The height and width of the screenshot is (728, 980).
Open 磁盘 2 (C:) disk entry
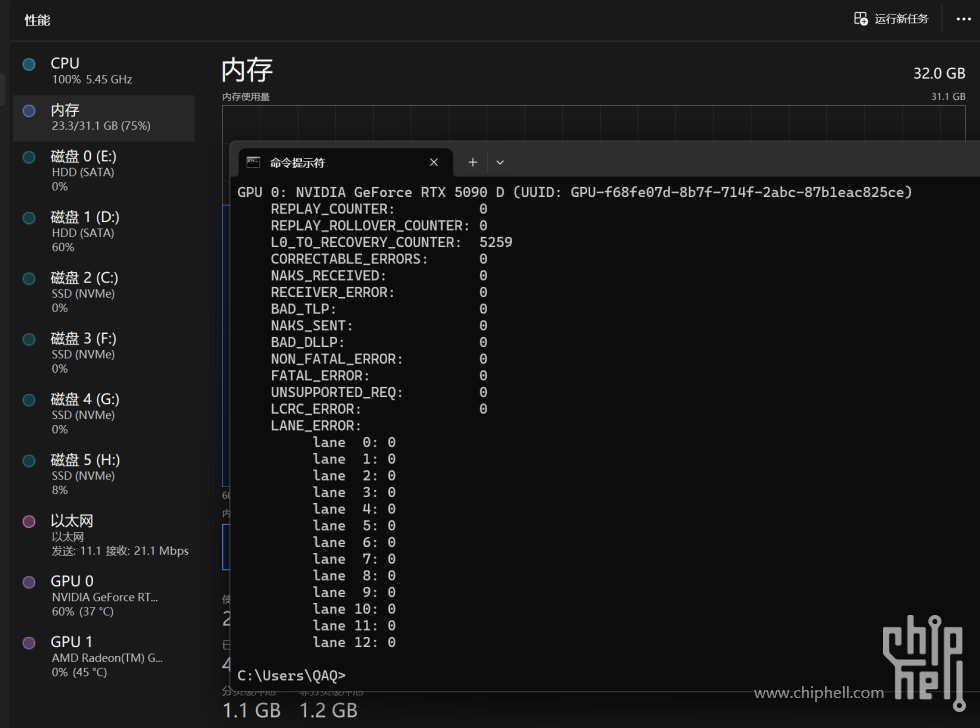[104, 292]
